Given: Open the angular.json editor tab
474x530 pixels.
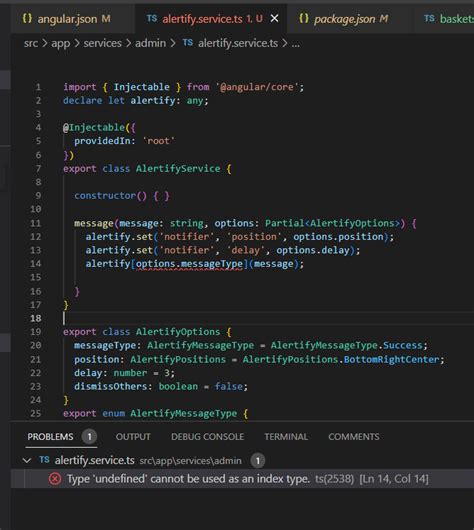Looking at the screenshot, I should click(x=72, y=19).
